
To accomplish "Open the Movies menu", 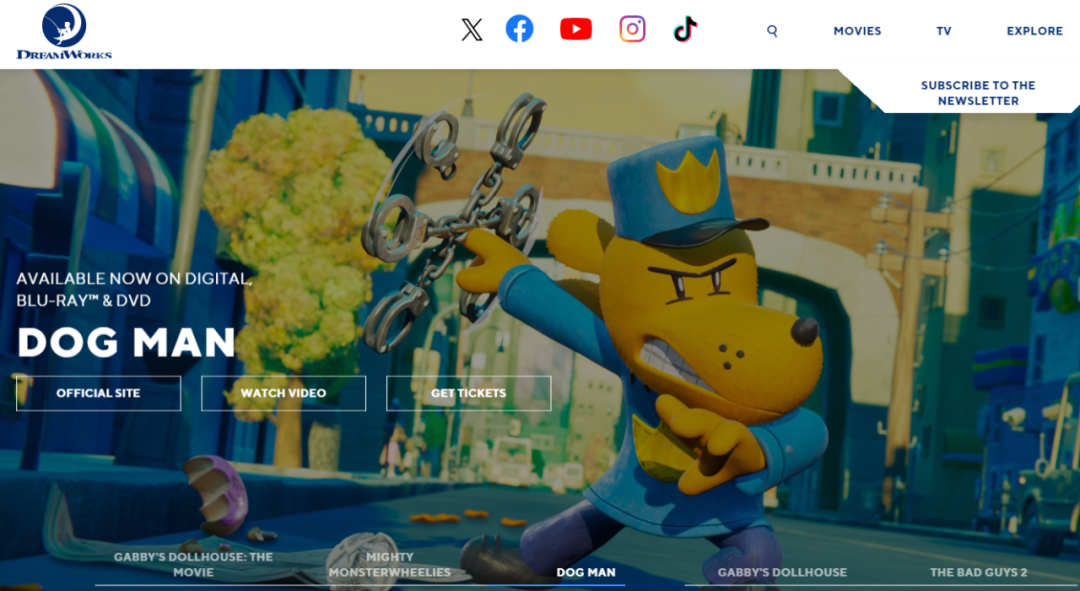I will pos(857,31).
